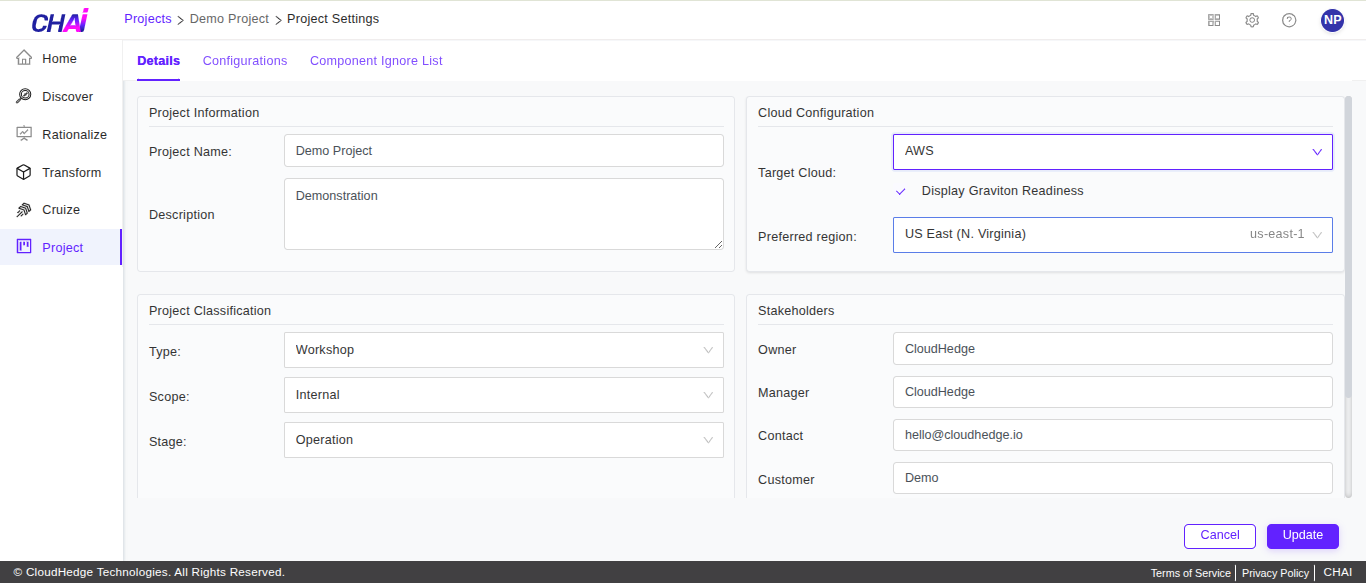Viewport: 1366px width, 583px height.
Task: Open the settings gear icon
Action: (1252, 19)
